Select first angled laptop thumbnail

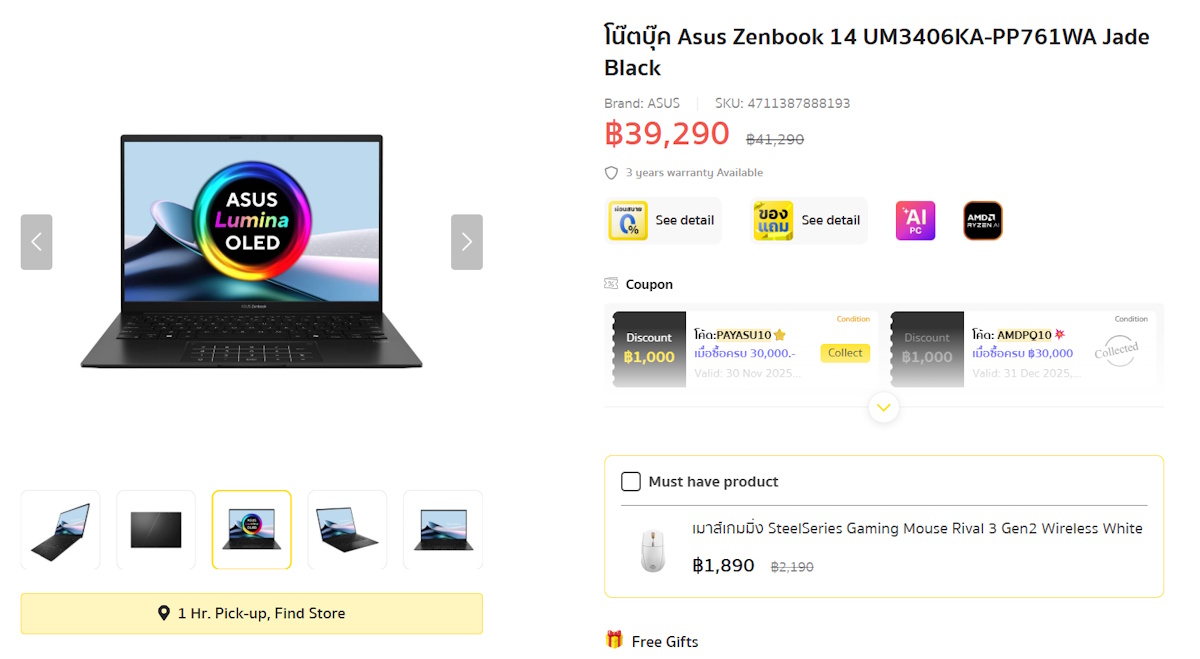click(60, 530)
